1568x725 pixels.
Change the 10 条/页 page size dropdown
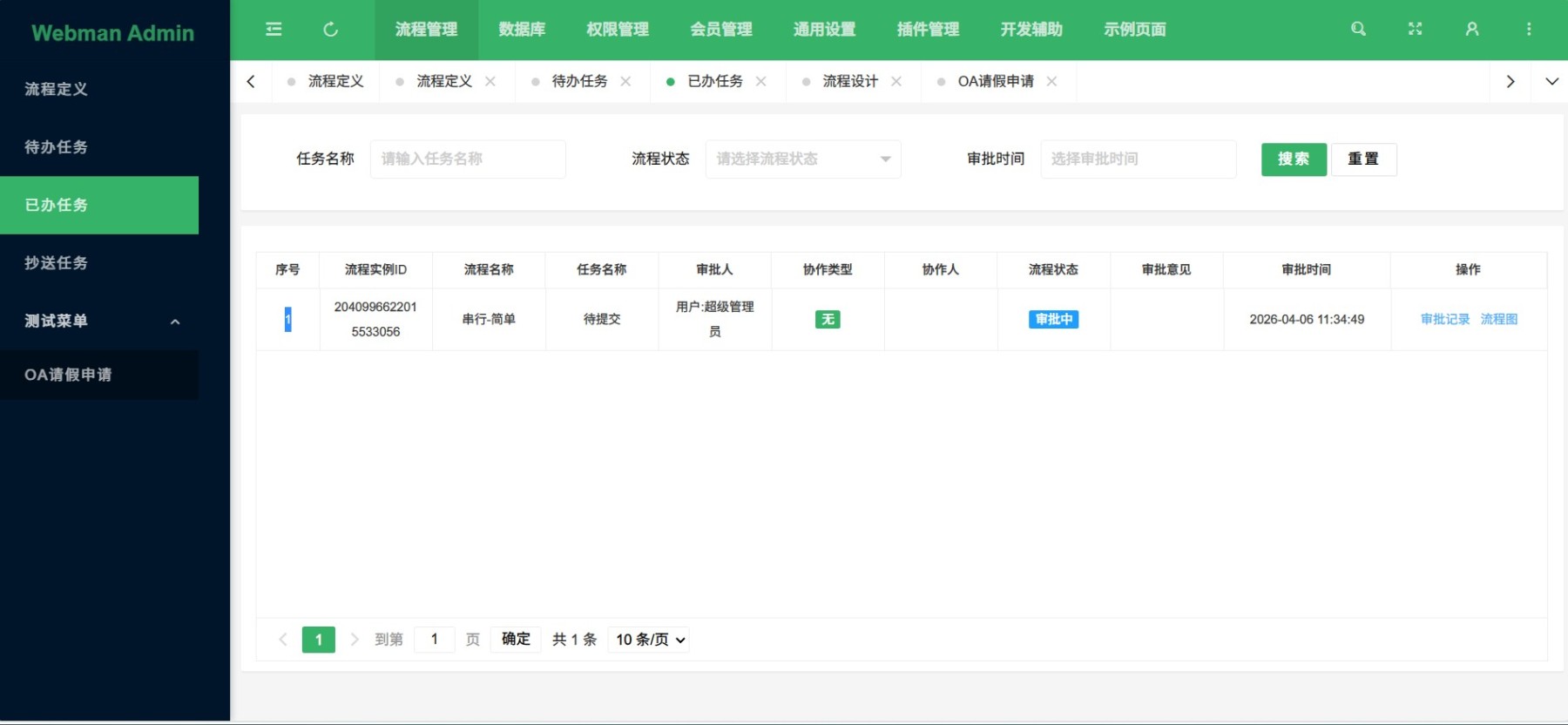pos(650,640)
